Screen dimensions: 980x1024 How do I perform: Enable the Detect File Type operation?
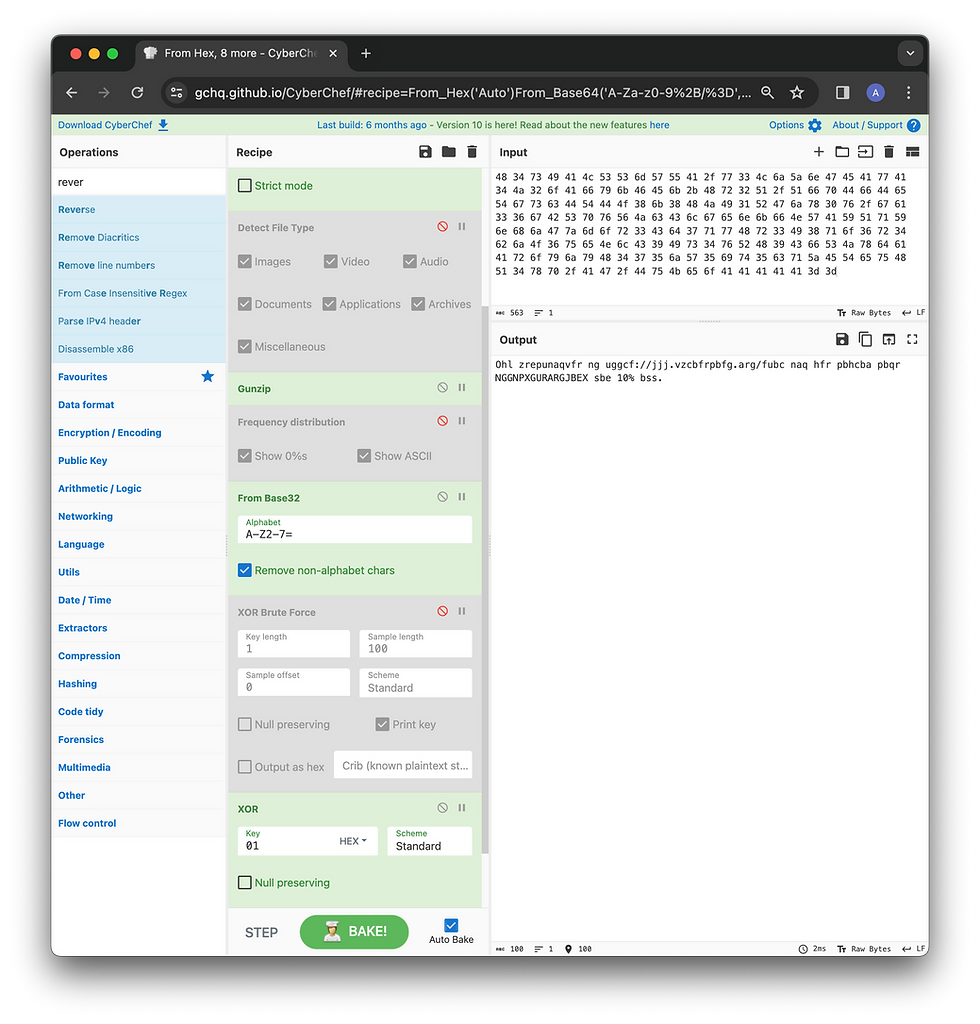[x=443, y=227]
